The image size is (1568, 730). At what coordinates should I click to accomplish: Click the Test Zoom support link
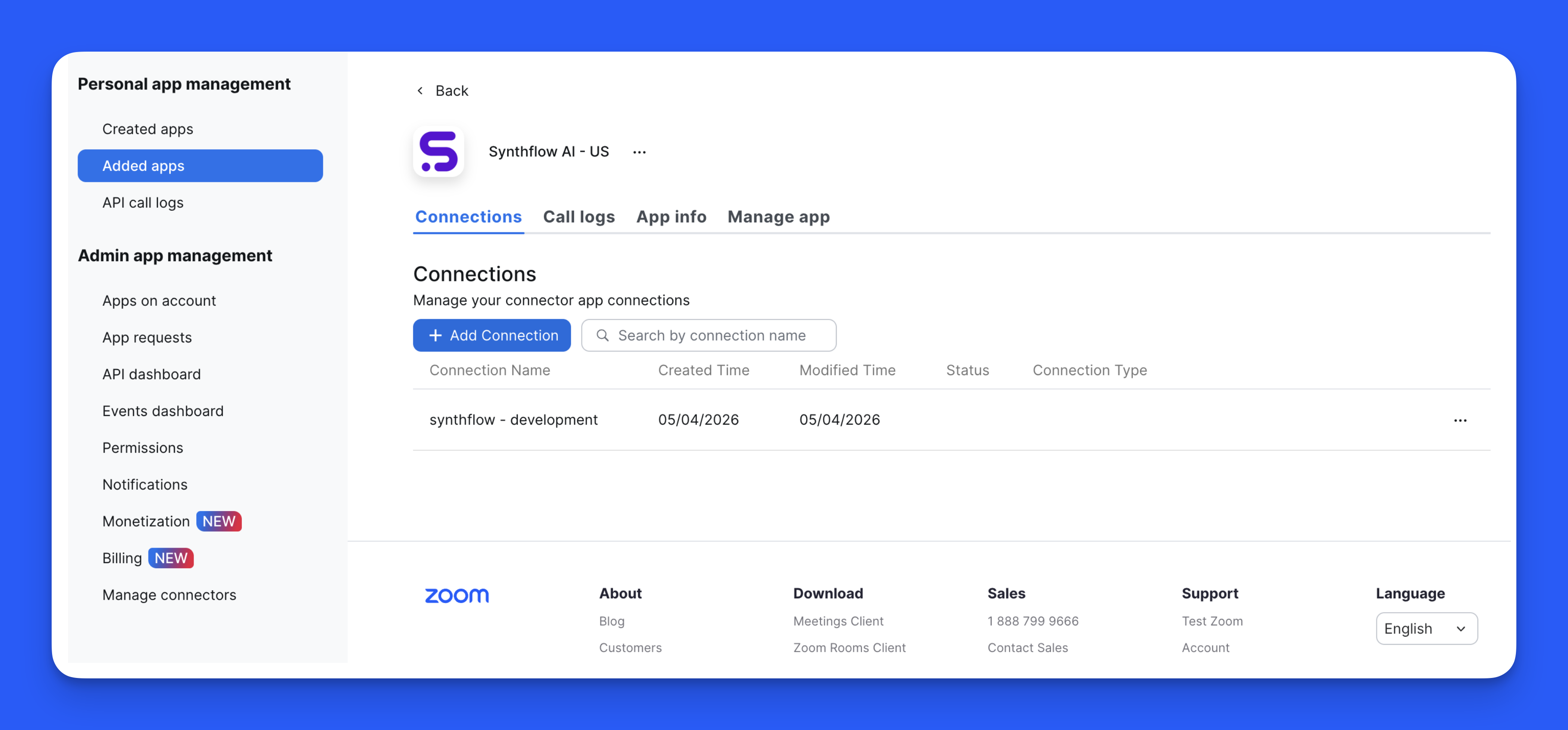tap(1212, 621)
